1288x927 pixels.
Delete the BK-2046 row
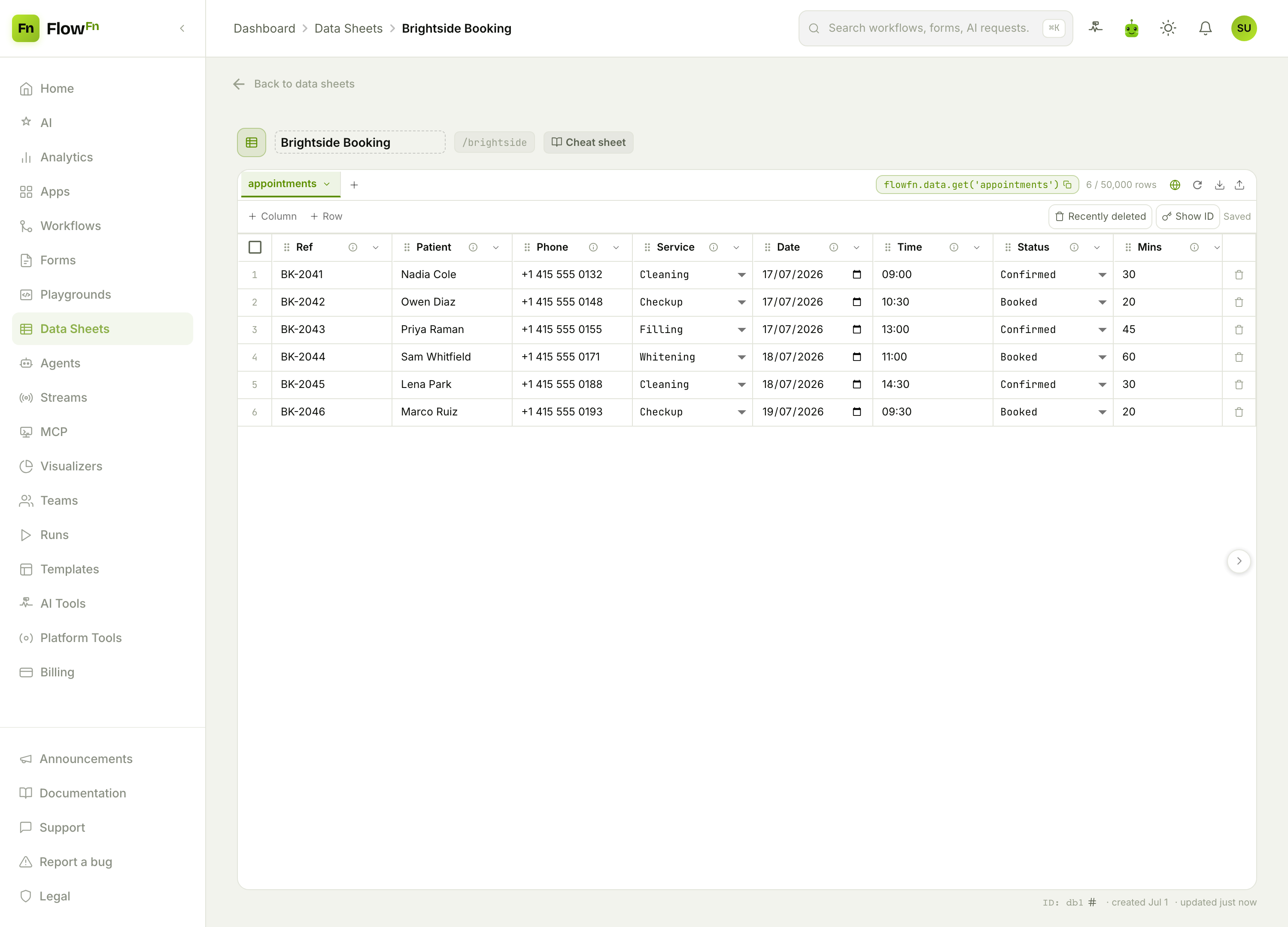pyautogui.click(x=1239, y=412)
